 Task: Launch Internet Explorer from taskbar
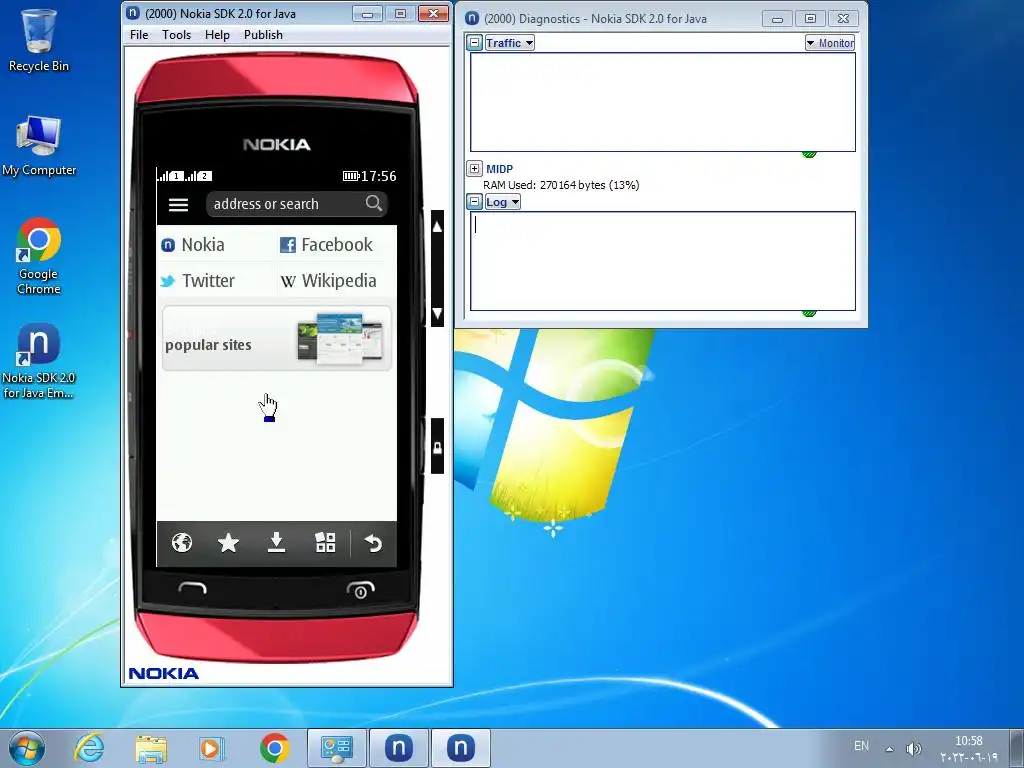89,748
